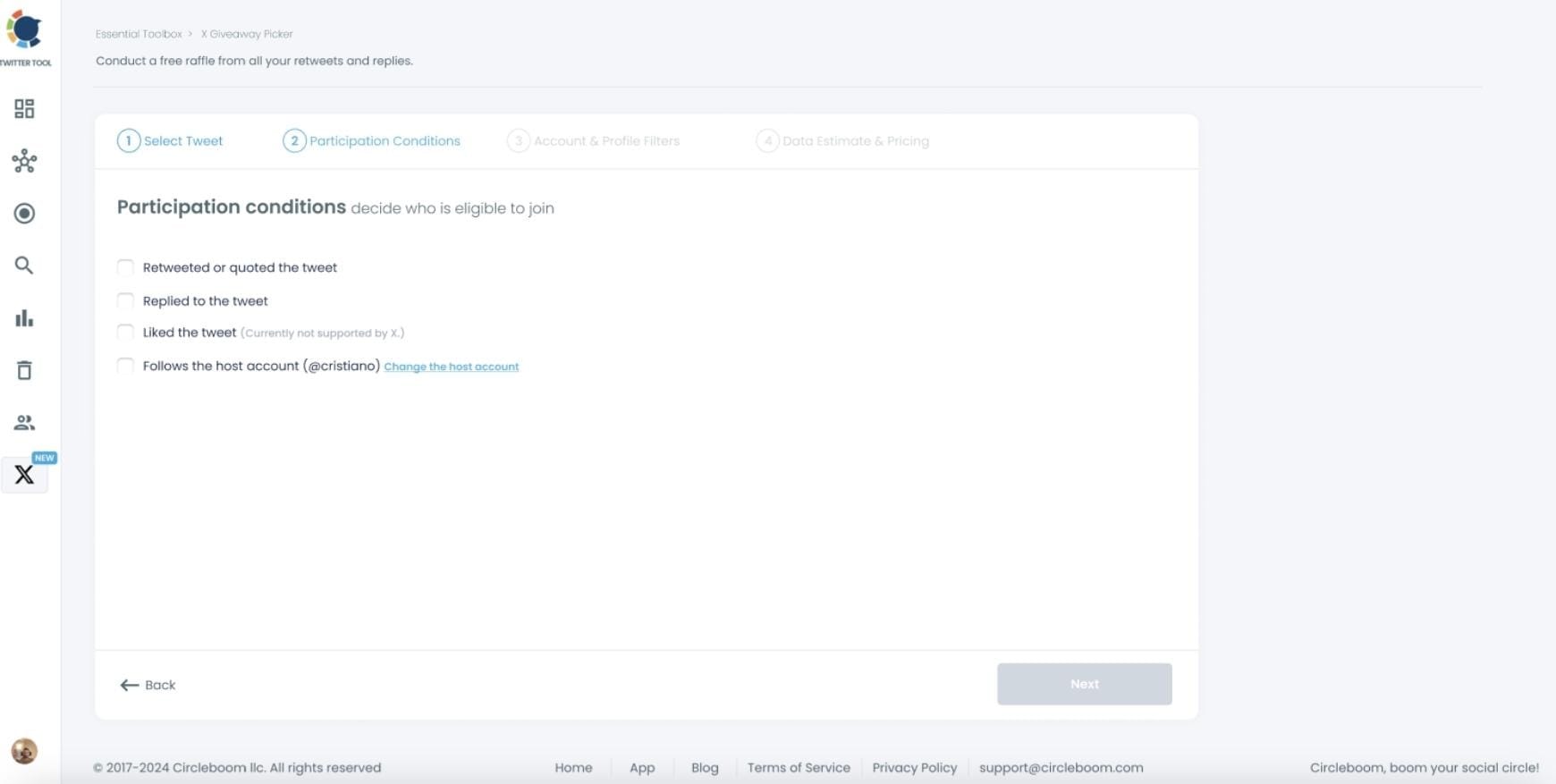Select the circle target icon in sidebar

(x=24, y=214)
